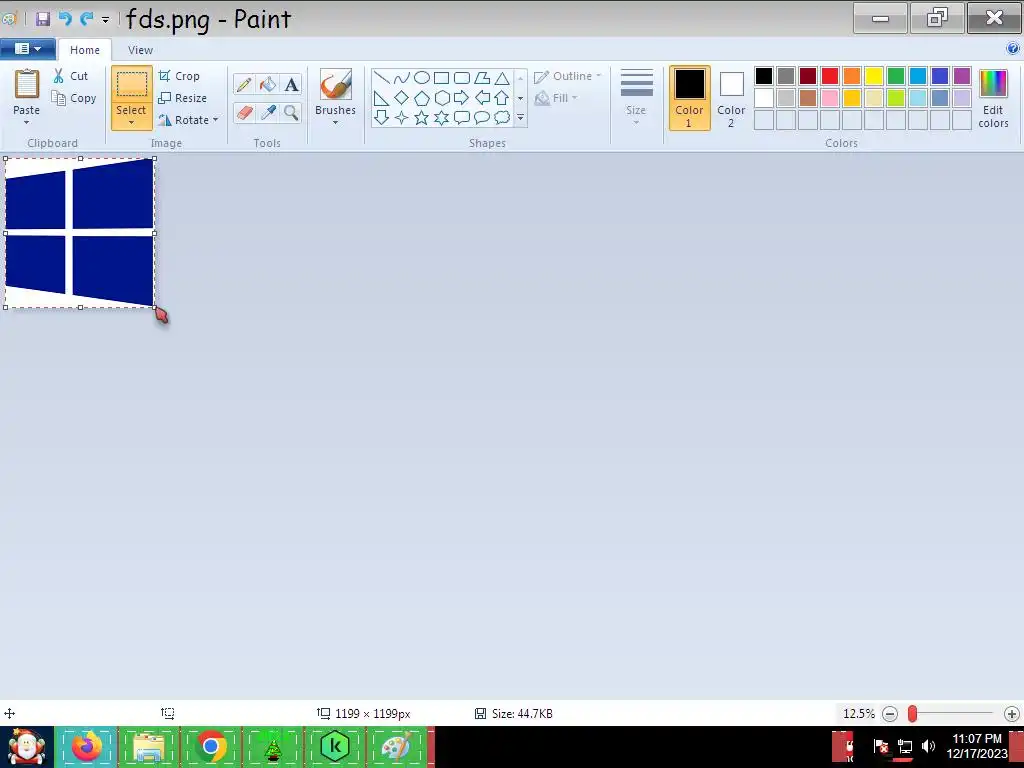The height and width of the screenshot is (768, 1024).
Task: Select the Fill with color bucket tool
Action: 268,84
